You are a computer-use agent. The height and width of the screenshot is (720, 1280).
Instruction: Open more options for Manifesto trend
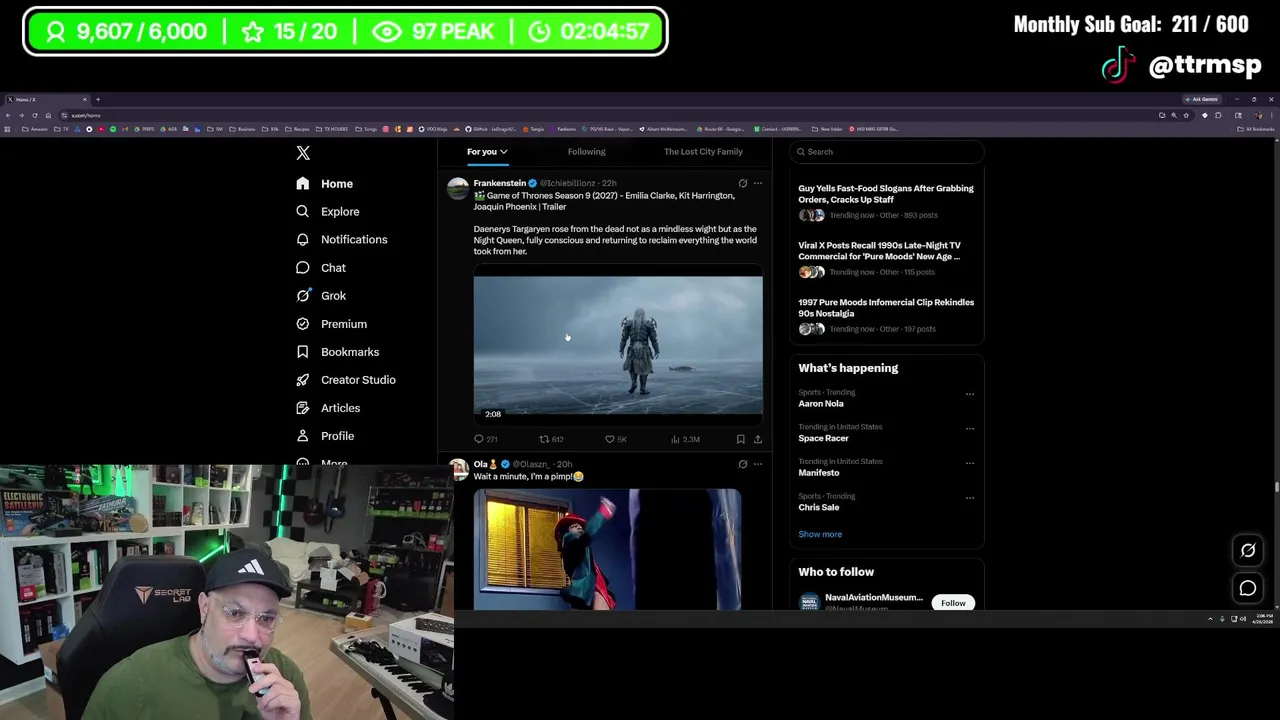[969, 463]
